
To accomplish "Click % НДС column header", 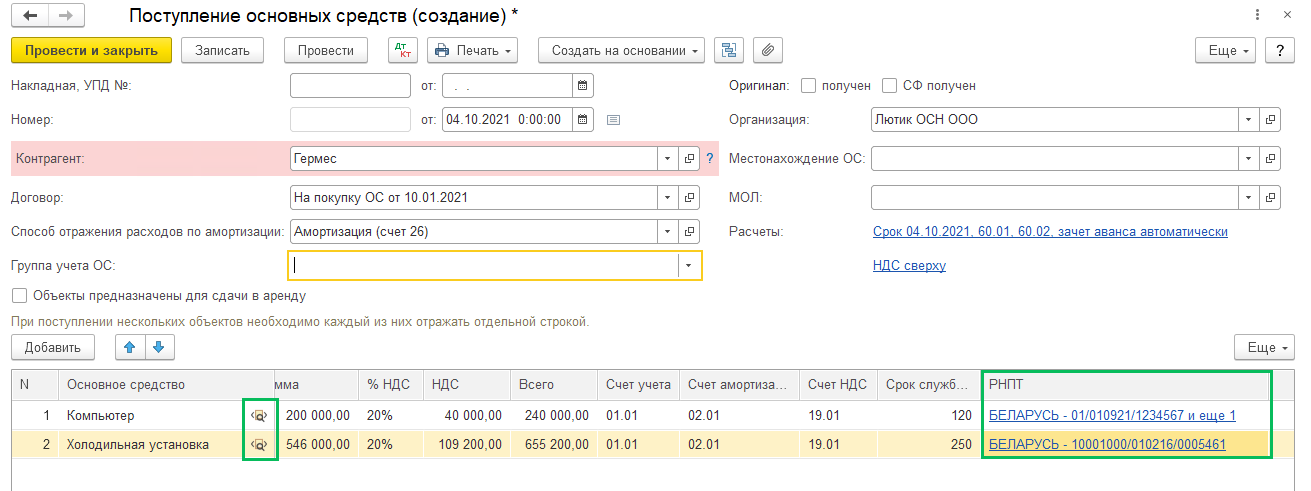I will [392, 385].
